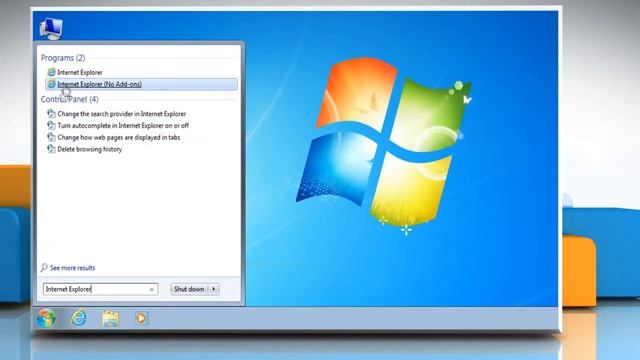This screenshot has width=640, height=360.
Task: Click the Internet Explorer (No Add-ons) icon
Action: (51, 84)
